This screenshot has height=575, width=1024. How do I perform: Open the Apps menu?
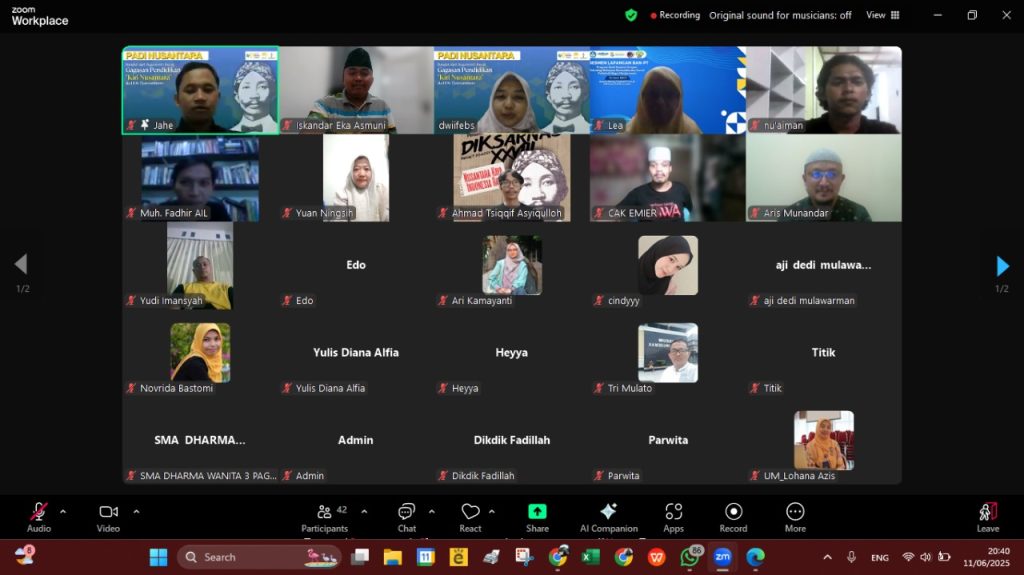[x=673, y=517]
